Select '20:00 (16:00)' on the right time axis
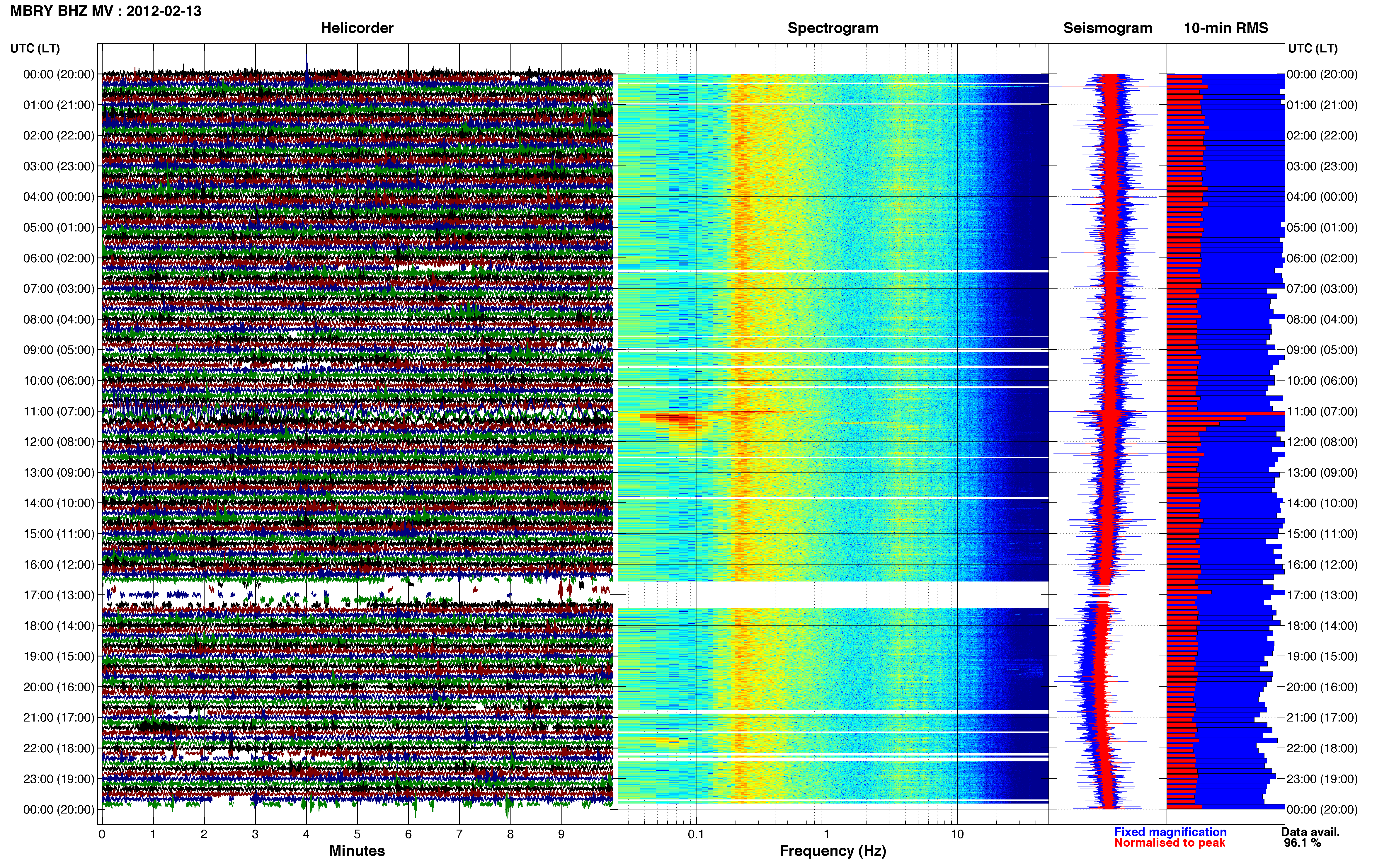The height and width of the screenshot is (868, 1389). tap(1322, 687)
